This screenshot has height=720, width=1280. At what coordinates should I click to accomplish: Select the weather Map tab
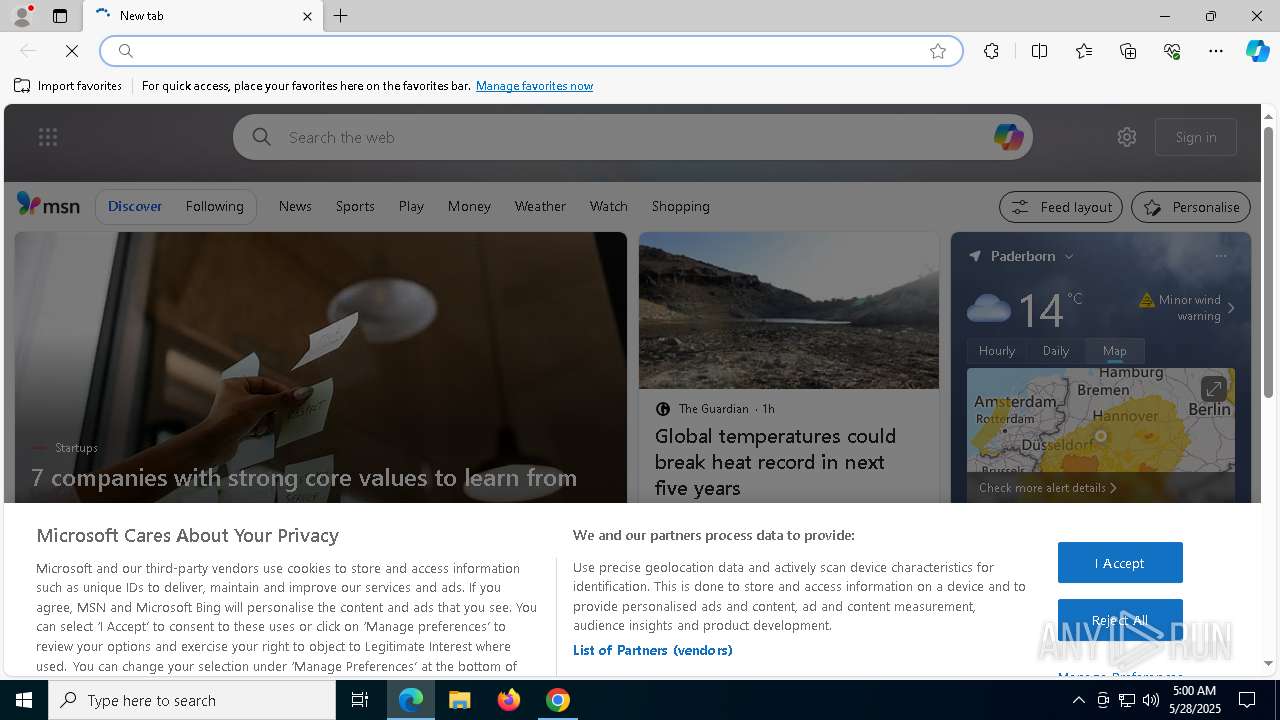click(1115, 351)
